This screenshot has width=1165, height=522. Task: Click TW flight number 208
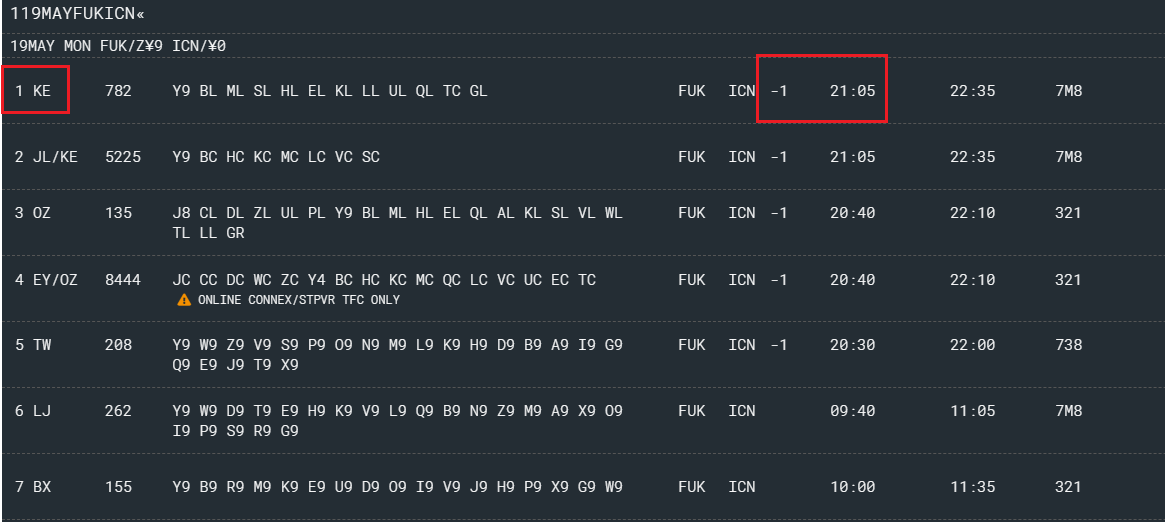(118, 345)
